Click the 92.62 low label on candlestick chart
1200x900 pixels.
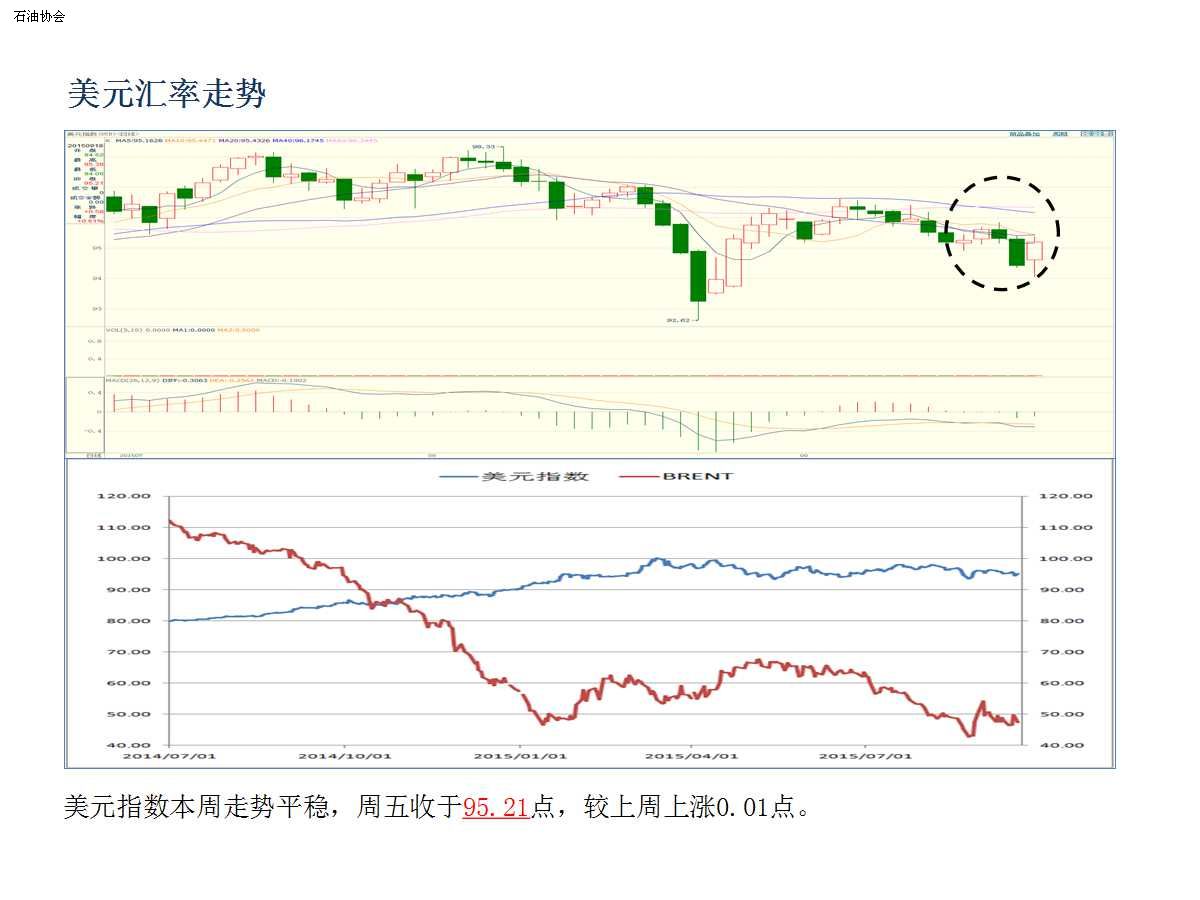678,321
